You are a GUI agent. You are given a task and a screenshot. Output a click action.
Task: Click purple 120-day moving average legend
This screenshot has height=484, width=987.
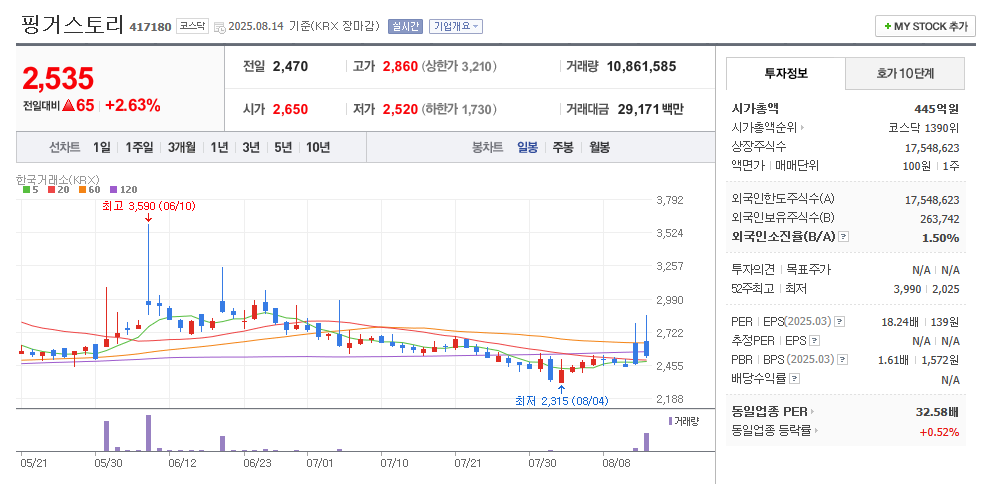123,189
